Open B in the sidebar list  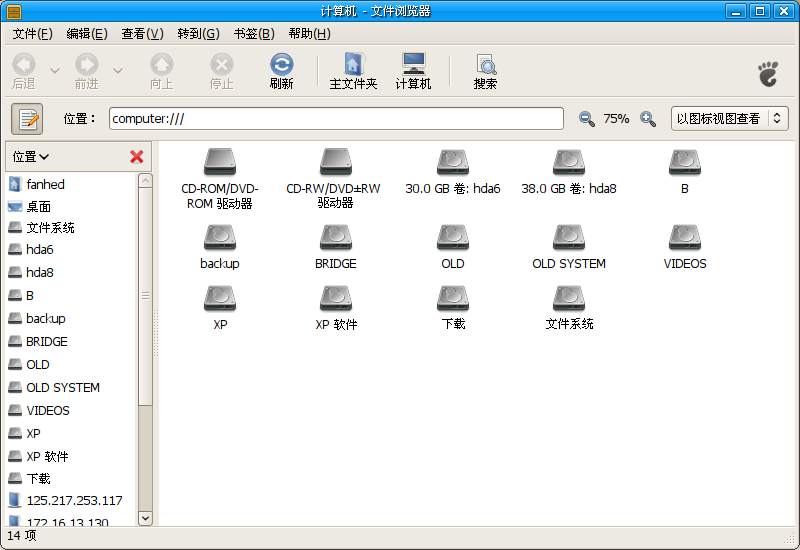[x=71, y=295]
